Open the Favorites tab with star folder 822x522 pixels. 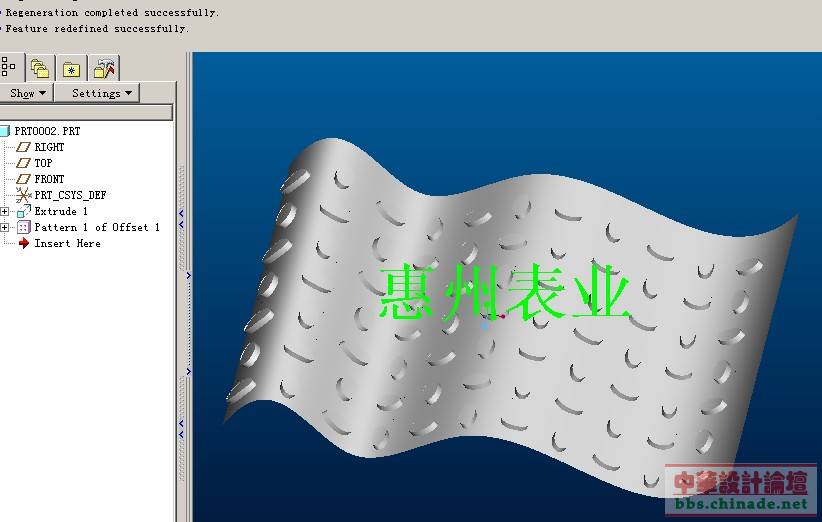[71, 68]
